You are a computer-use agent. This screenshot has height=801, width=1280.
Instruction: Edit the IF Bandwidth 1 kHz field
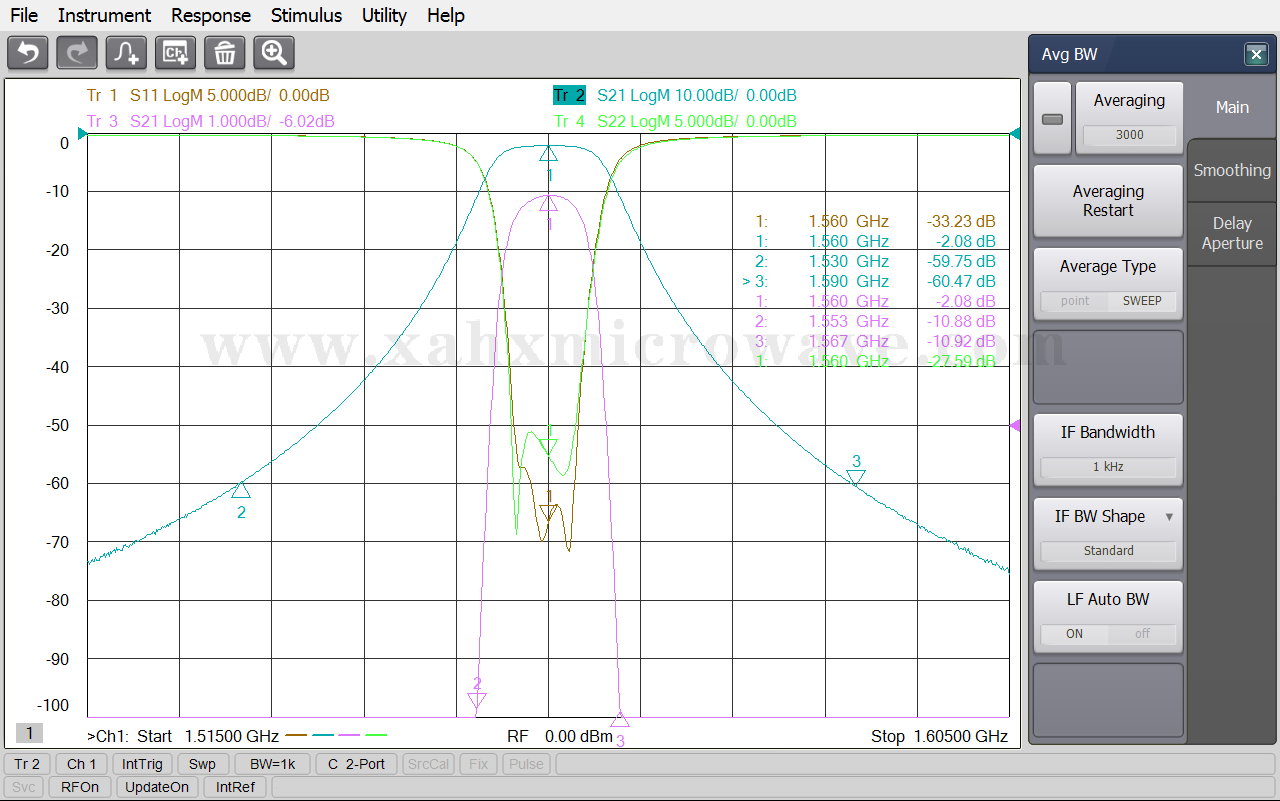click(x=1108, y=467)
